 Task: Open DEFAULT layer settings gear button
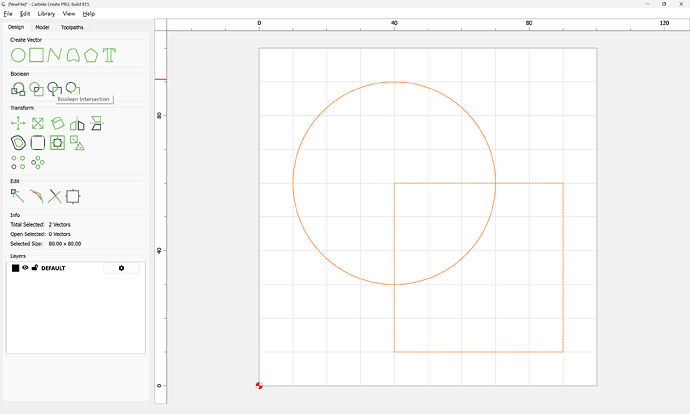[x=121, y=268]
